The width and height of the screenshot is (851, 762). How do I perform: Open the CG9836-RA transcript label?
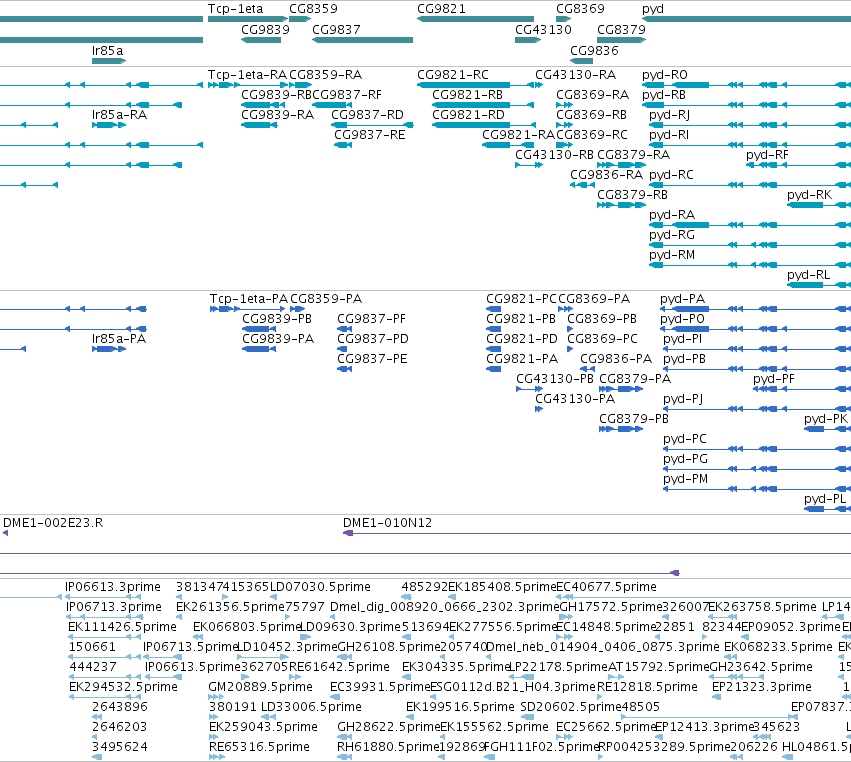coord(606,175)
